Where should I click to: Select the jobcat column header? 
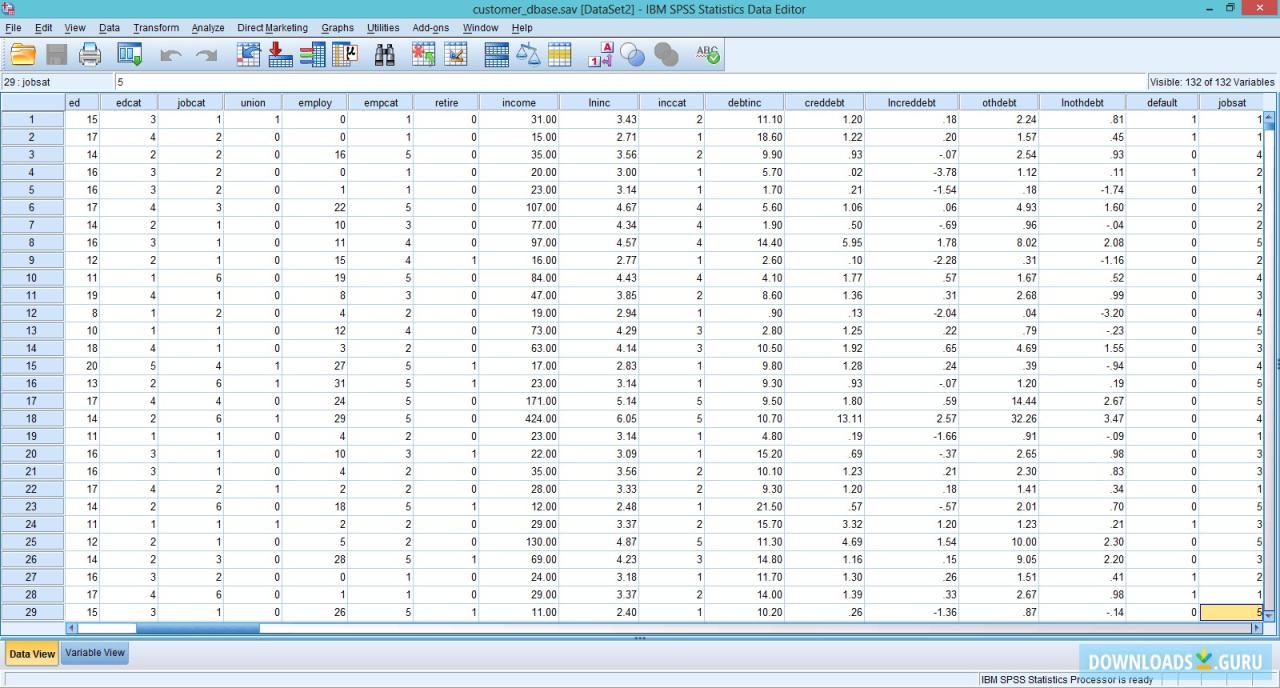point(191,102)
